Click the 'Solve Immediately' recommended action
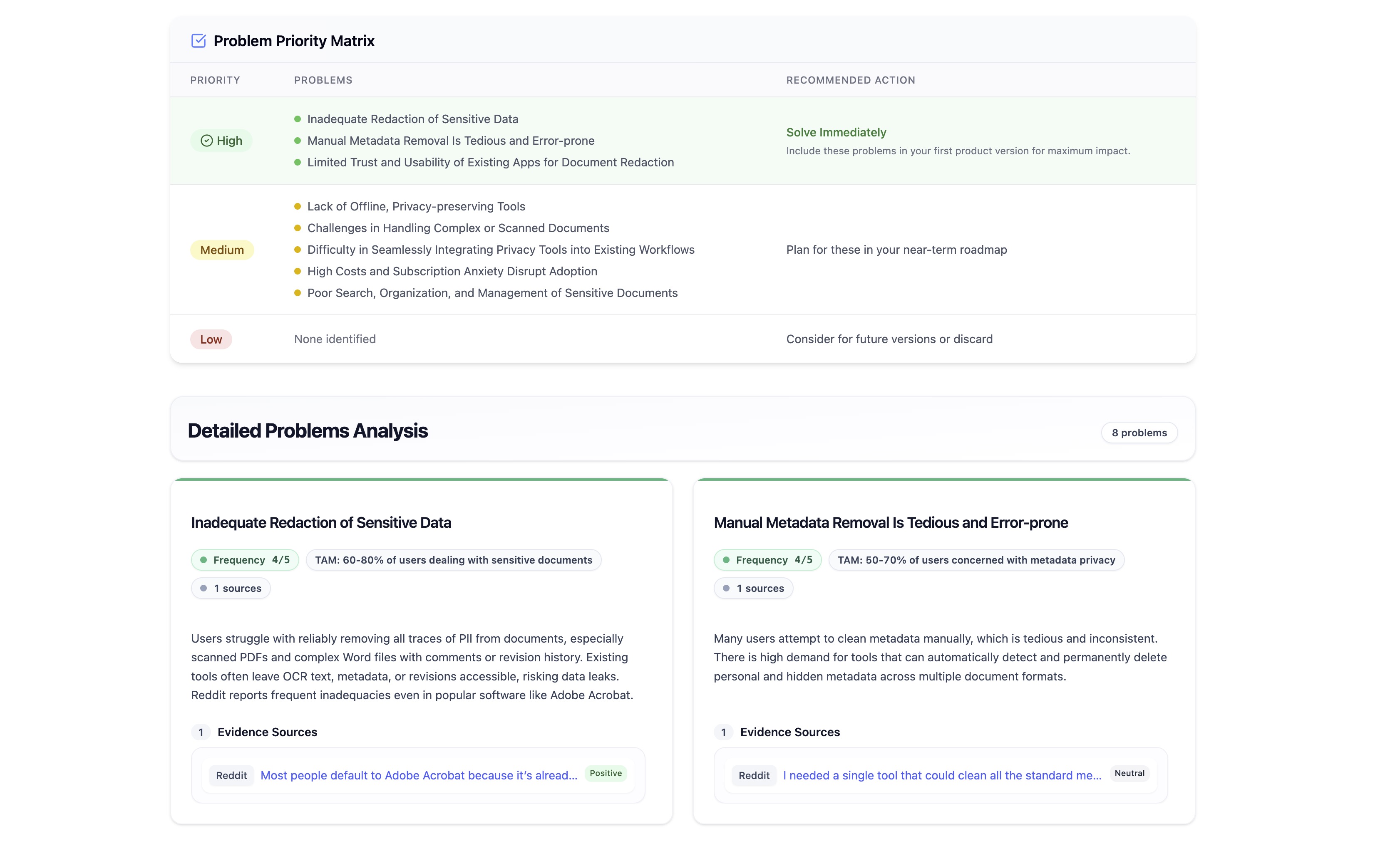Screen dimensions: 1400x841 tap(836, 132)
